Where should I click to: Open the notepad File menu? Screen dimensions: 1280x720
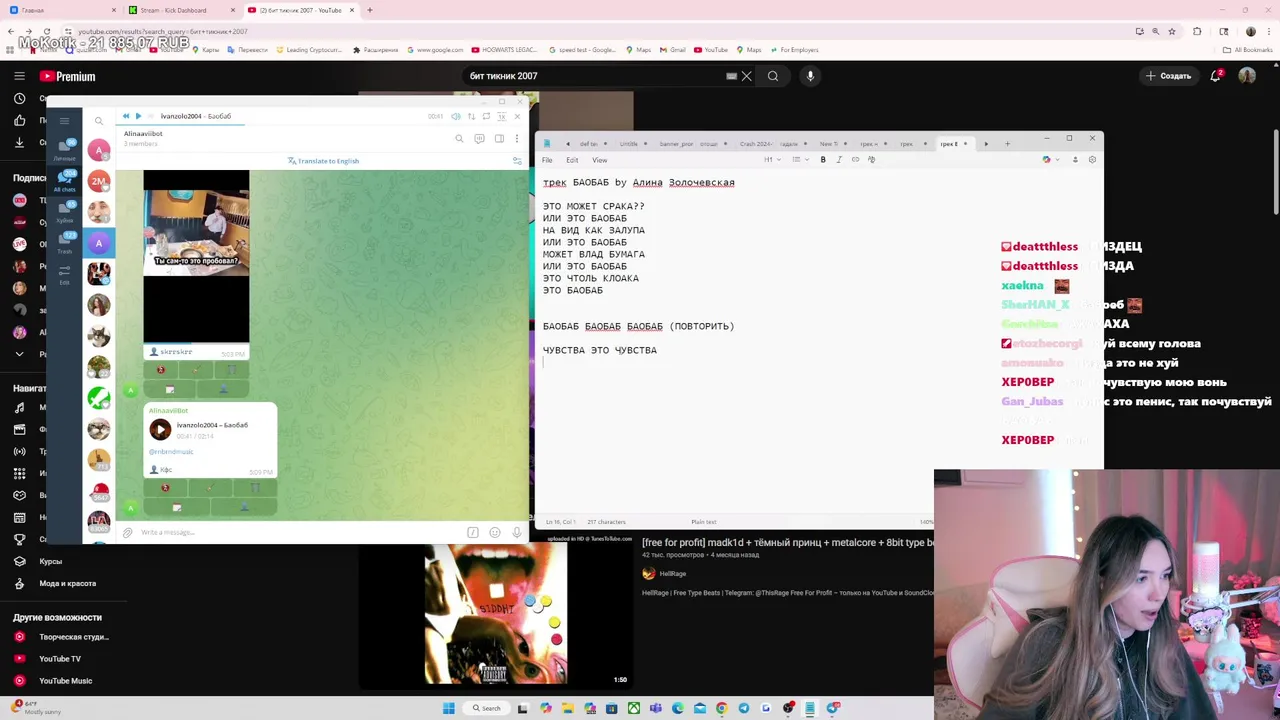547,160
